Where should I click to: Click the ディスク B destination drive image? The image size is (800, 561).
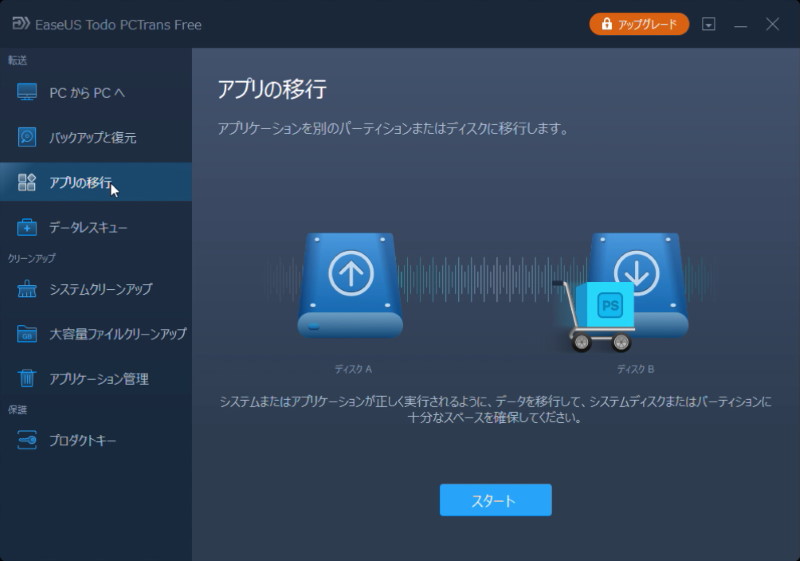click(638, 285)
